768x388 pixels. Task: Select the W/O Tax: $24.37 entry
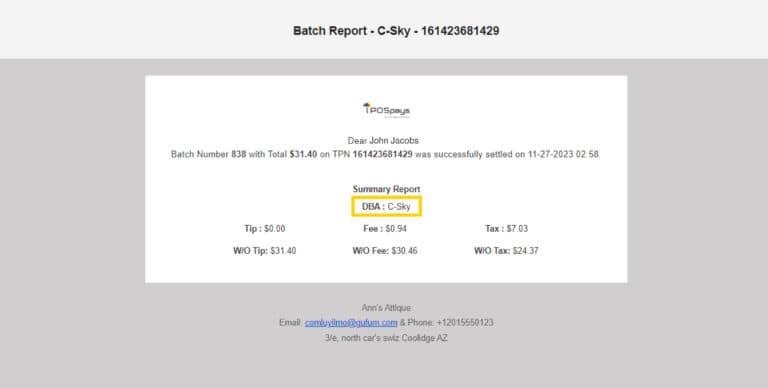coord(506,251)
